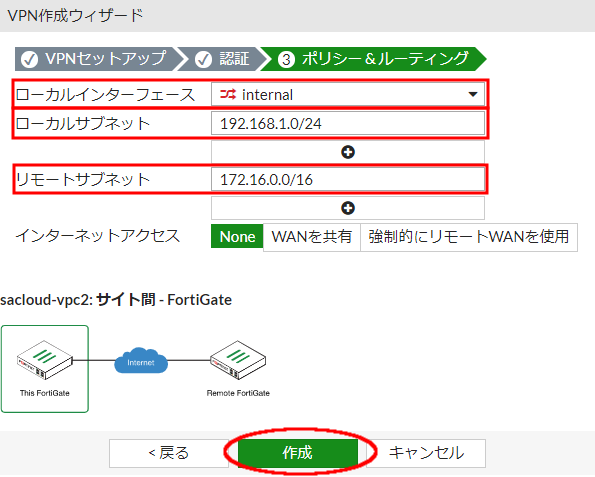The height and width of the screenshot is (477, 595).
Task: Select 強制的にリモートWANを使用 option
Action: click(469, 237)
